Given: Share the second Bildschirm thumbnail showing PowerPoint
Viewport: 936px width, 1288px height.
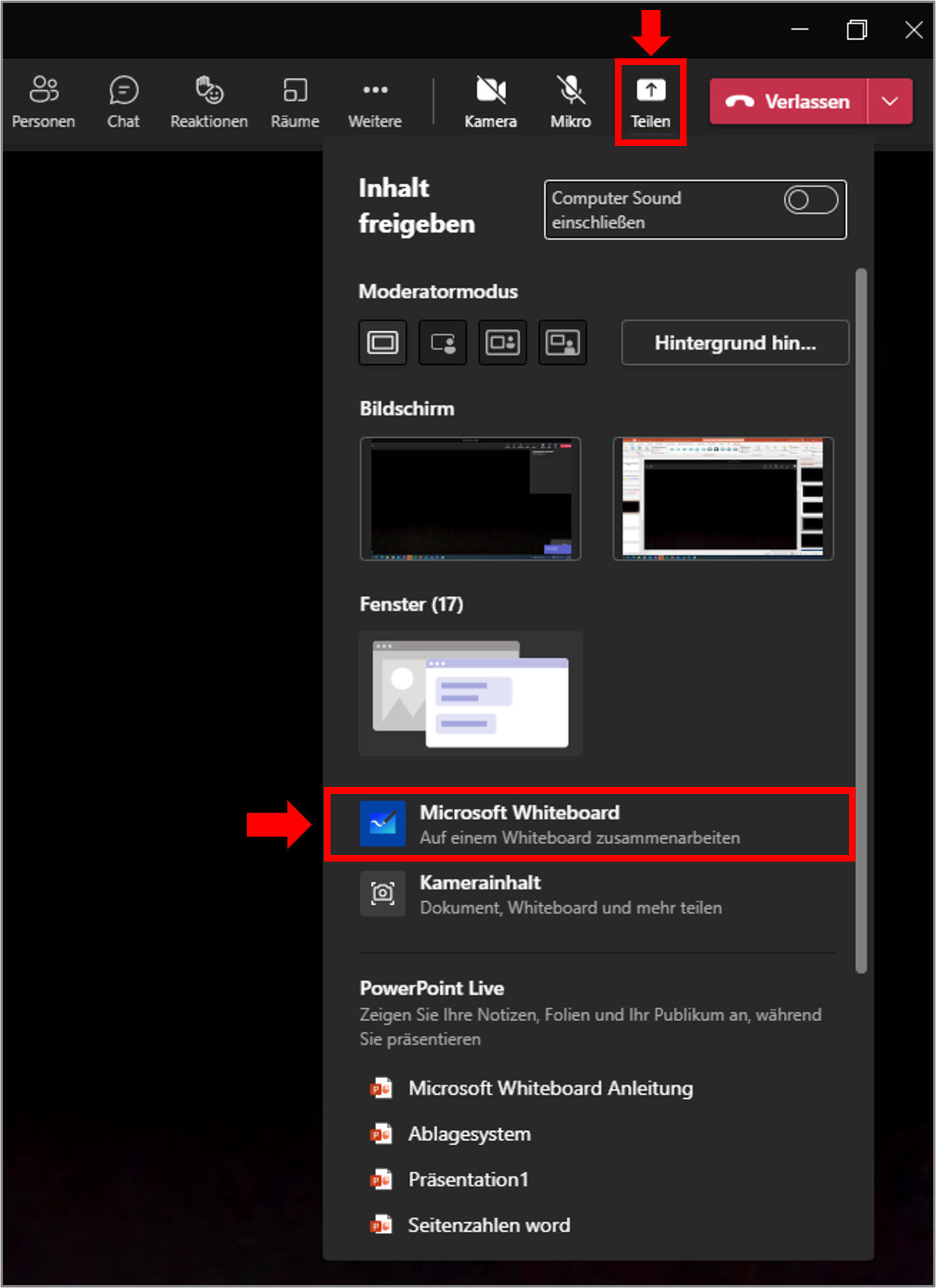Looking at the screenshot, I should (723, 499).
